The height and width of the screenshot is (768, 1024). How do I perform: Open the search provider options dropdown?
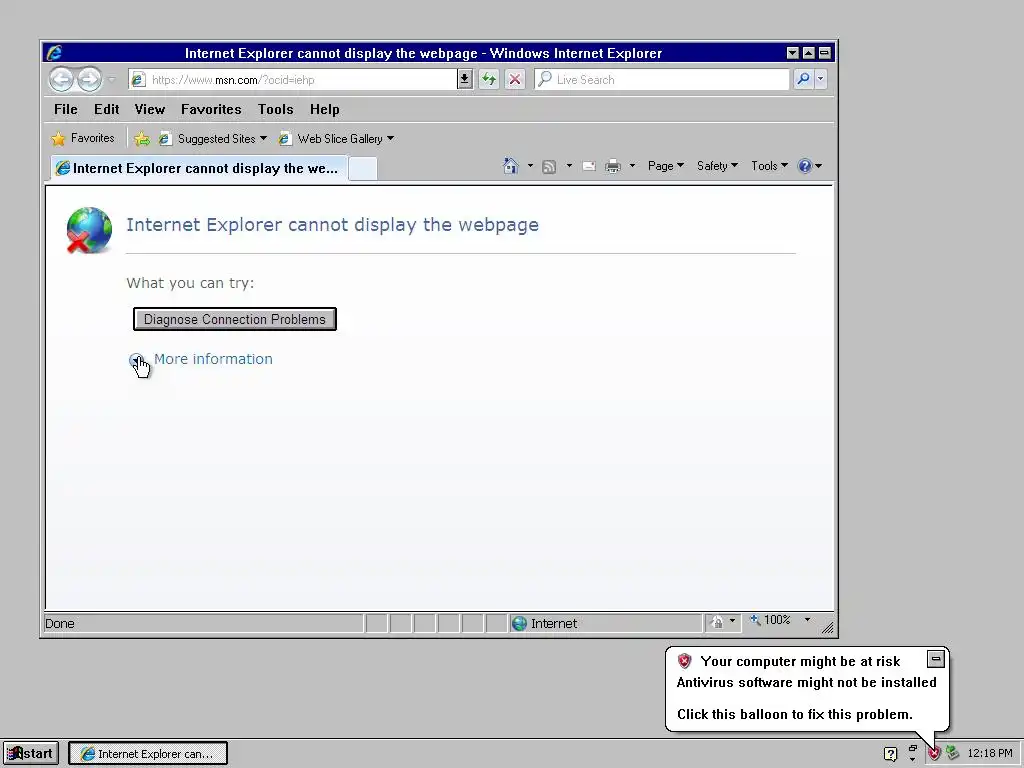pyautogui.click(x=820, y=79)
